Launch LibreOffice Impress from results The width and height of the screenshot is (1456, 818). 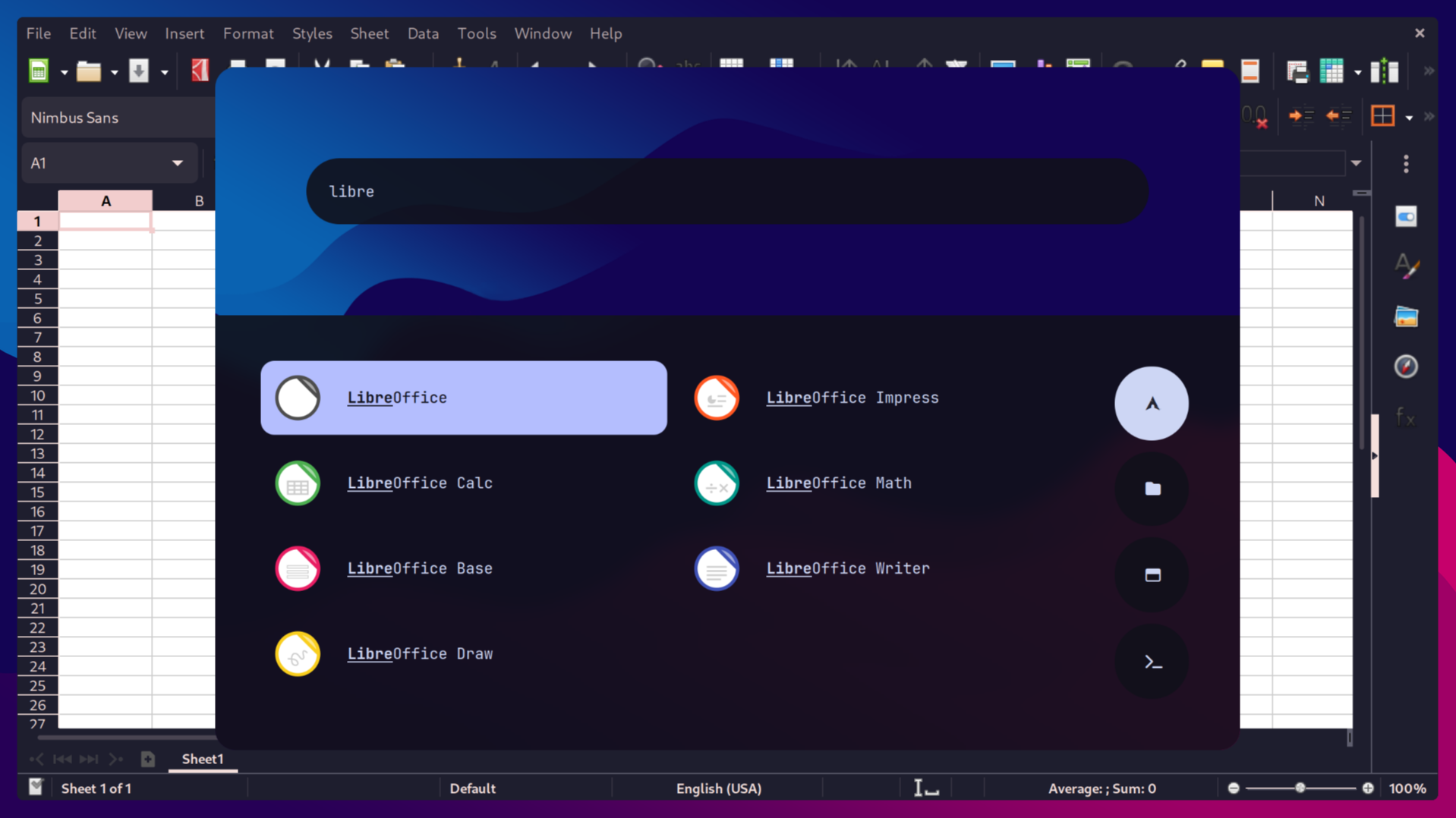tap(884, 398)
